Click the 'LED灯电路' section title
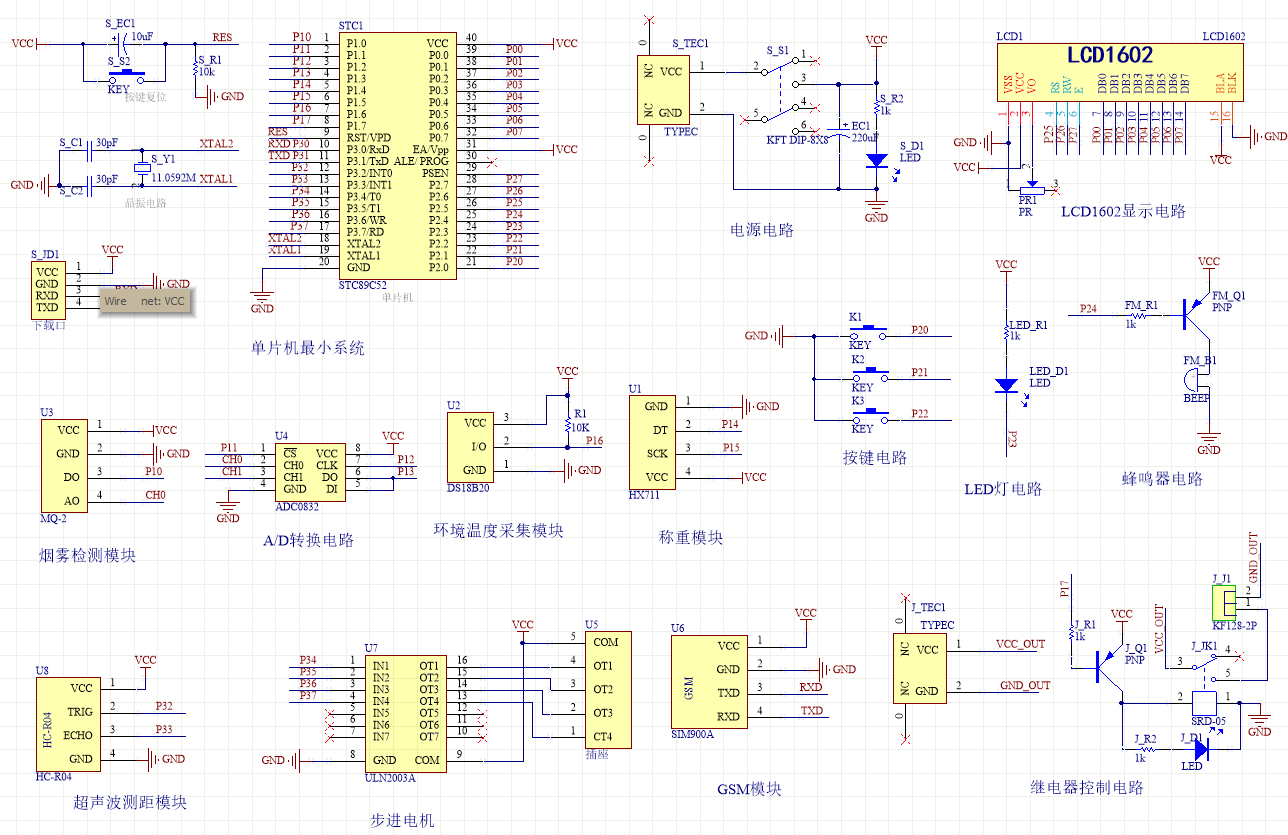Viewport: 1288px width, 835px height. point(1003,489)
